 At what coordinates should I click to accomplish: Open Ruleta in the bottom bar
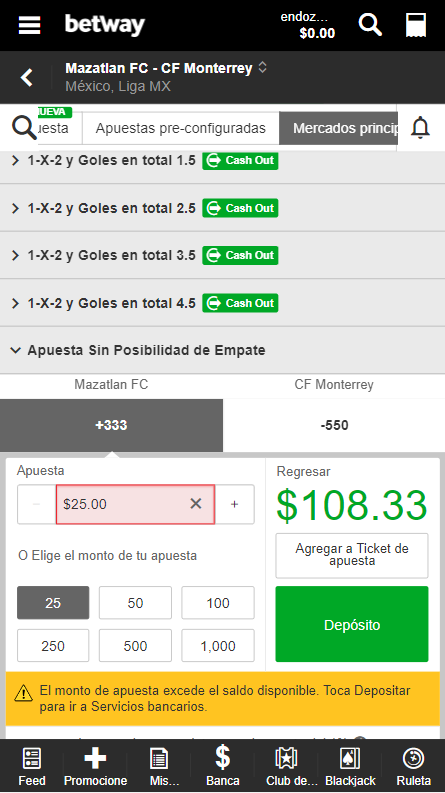[x=413, y=767]
